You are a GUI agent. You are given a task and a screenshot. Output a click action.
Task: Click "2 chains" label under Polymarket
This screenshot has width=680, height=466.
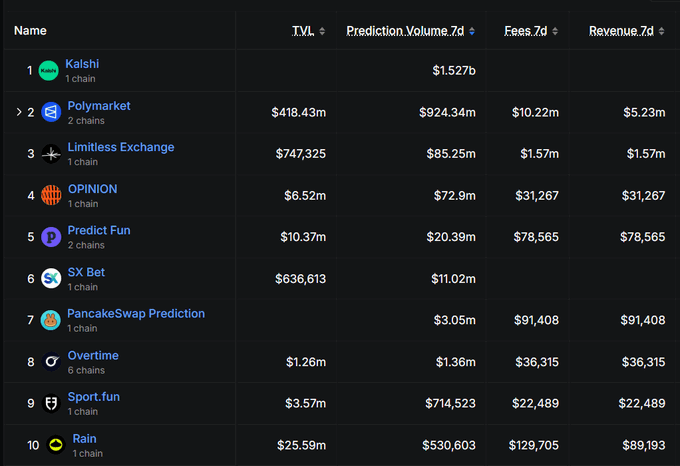pos(86,121)
